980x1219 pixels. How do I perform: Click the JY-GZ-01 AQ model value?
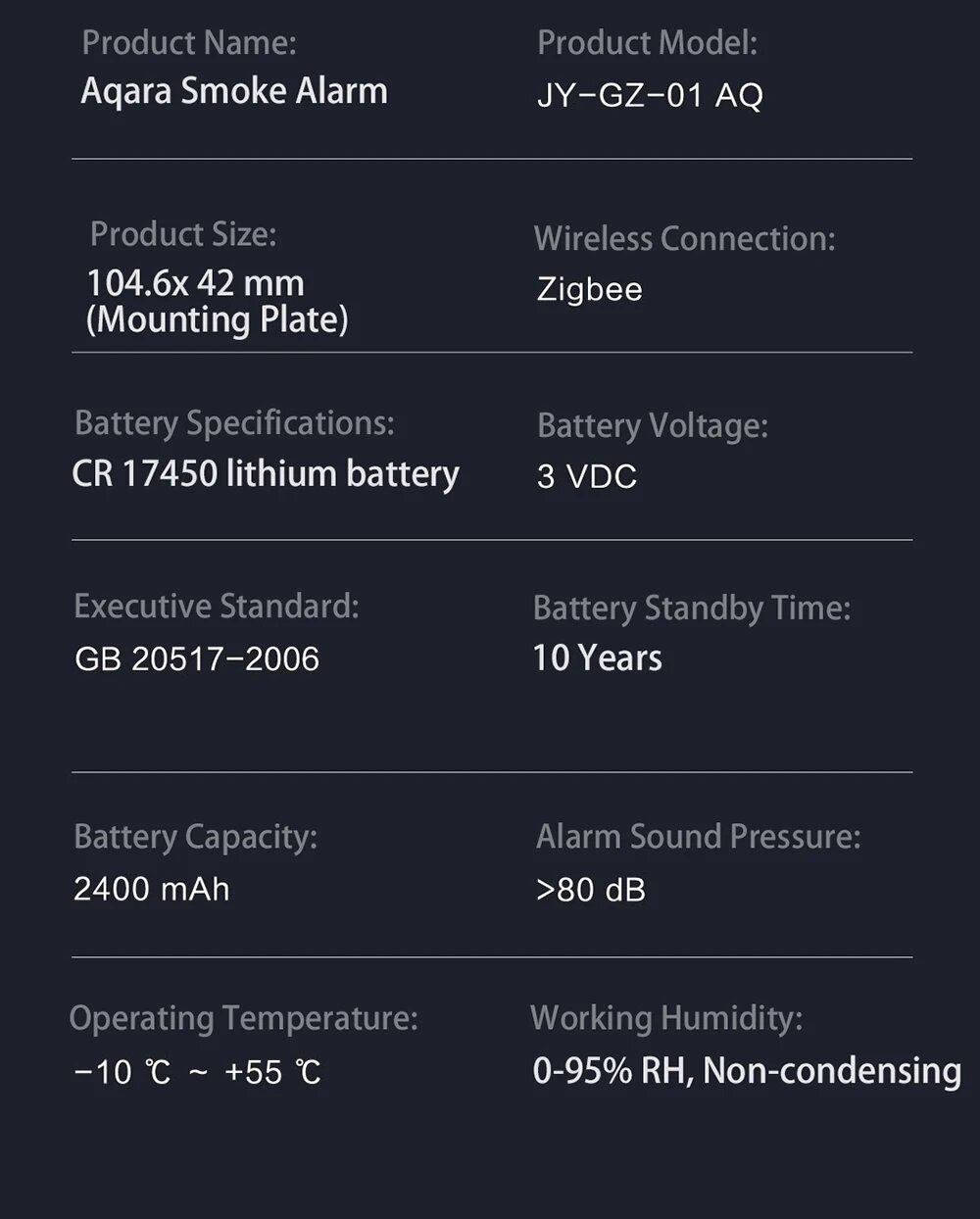click(x=650, y=95)
